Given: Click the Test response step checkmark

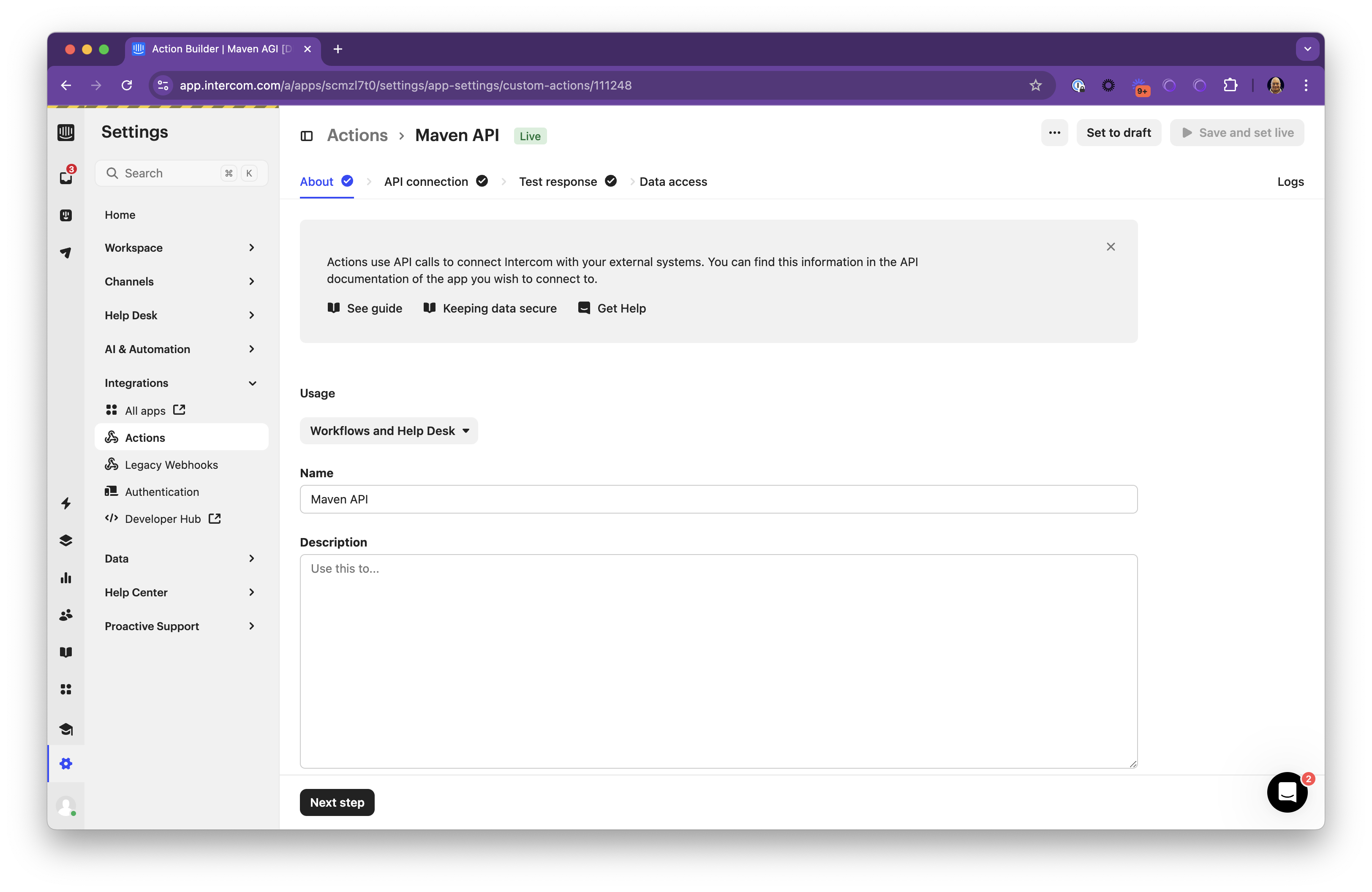Looking at the screenshot, I should coord(611,181).
